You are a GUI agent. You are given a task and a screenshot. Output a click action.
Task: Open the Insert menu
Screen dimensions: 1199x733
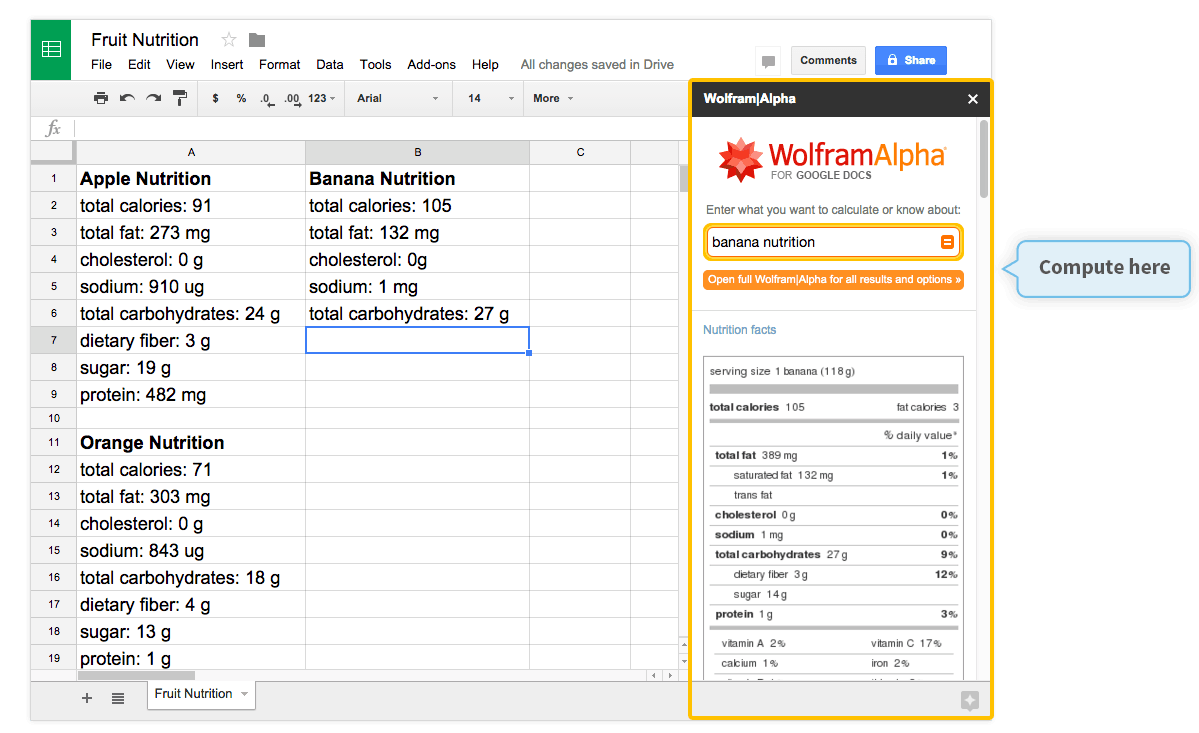(227, 65)
